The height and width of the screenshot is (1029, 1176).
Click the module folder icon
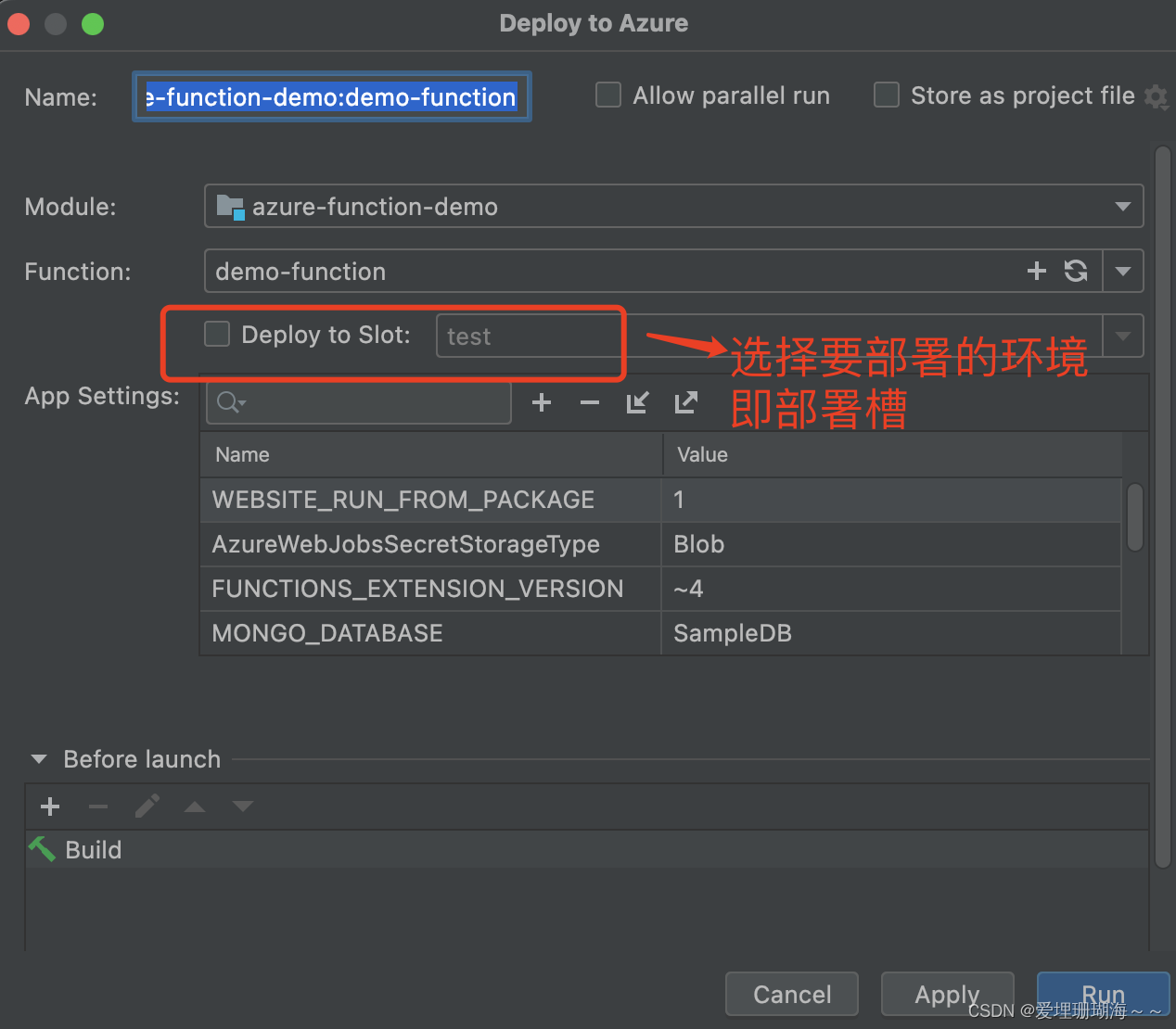[x=230, y=206]
